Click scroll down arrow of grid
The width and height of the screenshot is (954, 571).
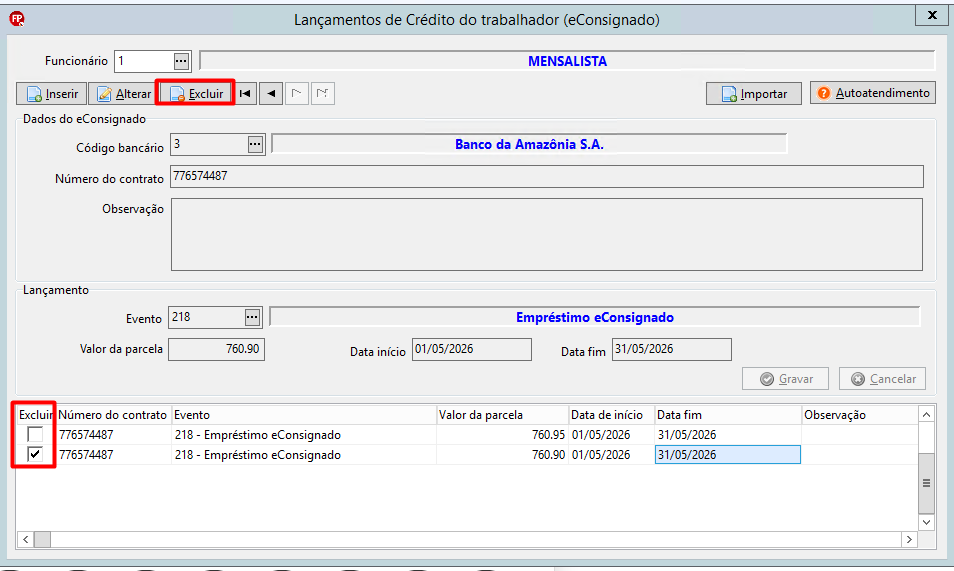[x=926, y=522]
